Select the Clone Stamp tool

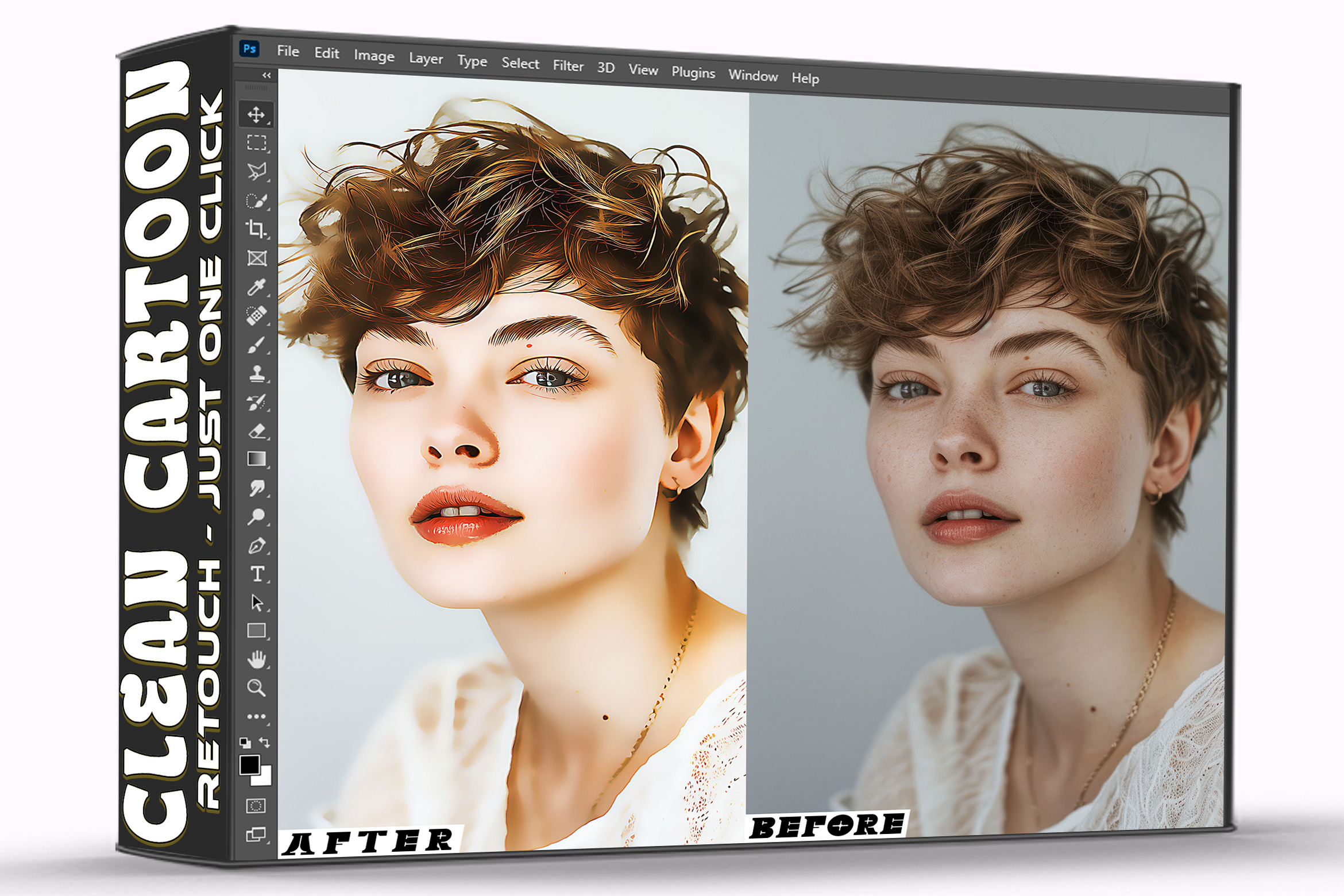tap(256, 373)
